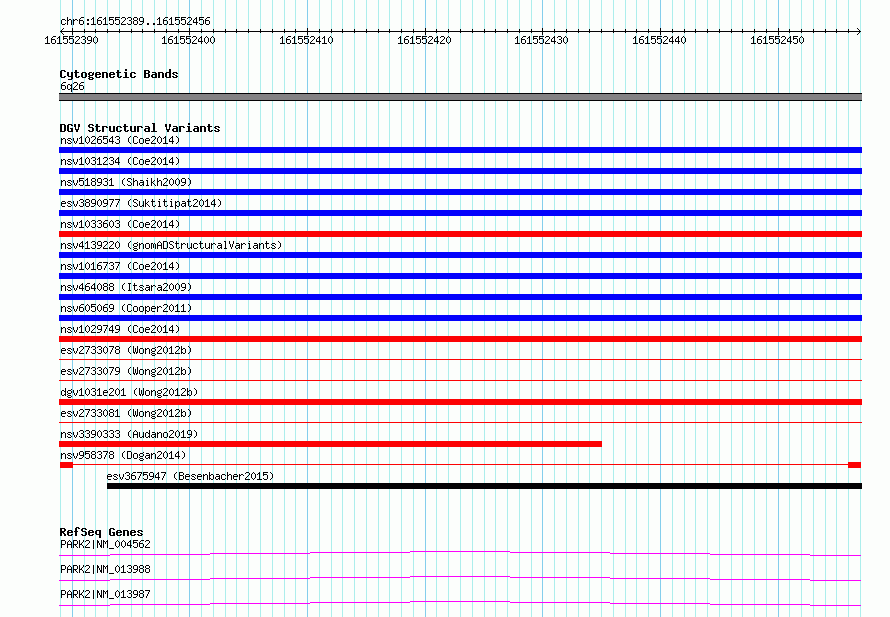Open the RefSeq Genes track title
Viewport: 890px width, 617px height.
click(x=101, y=532)
